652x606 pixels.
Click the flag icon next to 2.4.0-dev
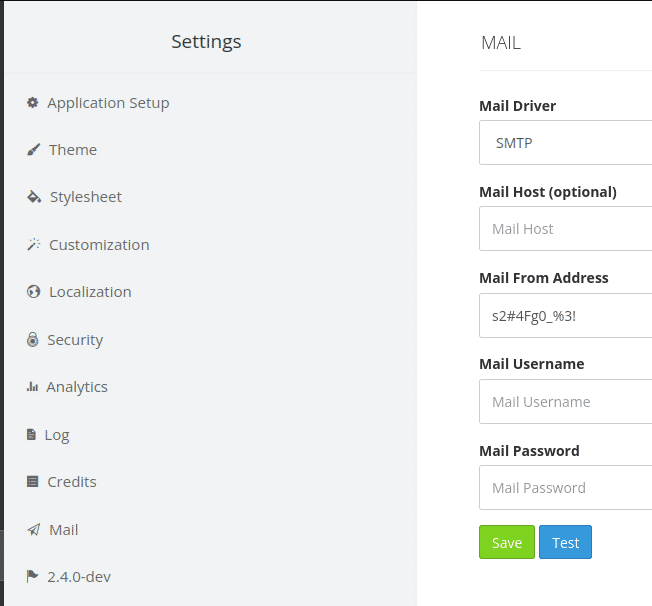click(x=32, y=576)
